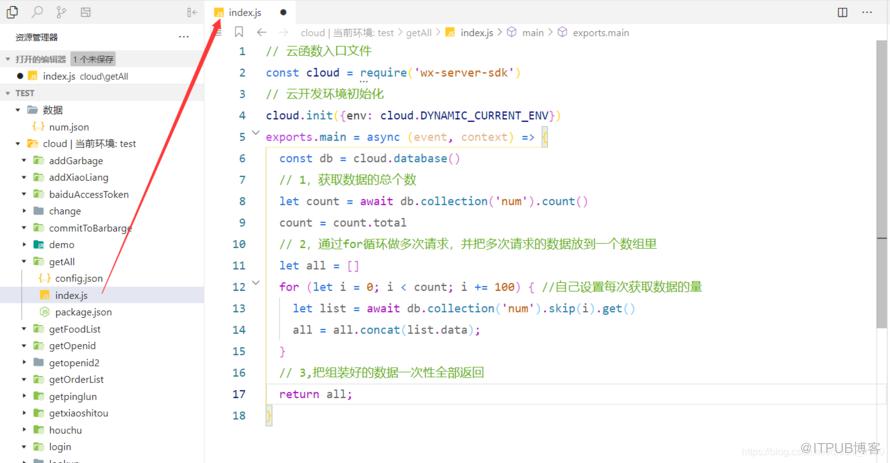Image resolution: width=890 pixels, height=463 pixels.
Task: Open the Search panel icon
Action: pos(37,12)
